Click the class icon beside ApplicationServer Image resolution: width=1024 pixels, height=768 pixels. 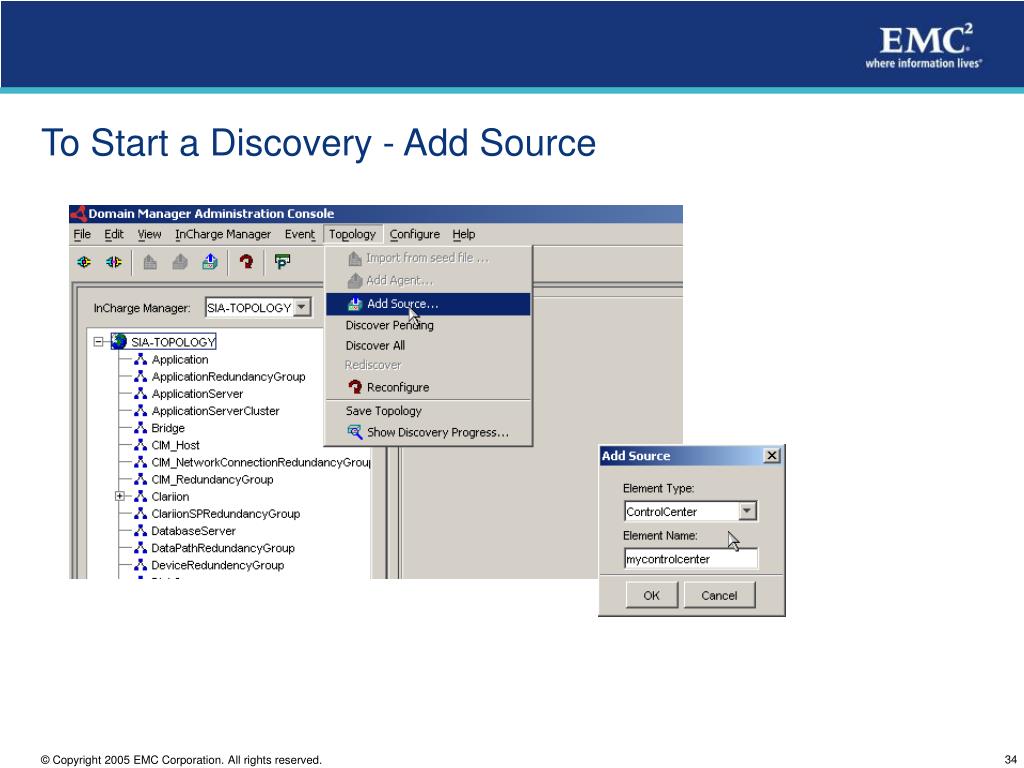[x=140, y=394]
